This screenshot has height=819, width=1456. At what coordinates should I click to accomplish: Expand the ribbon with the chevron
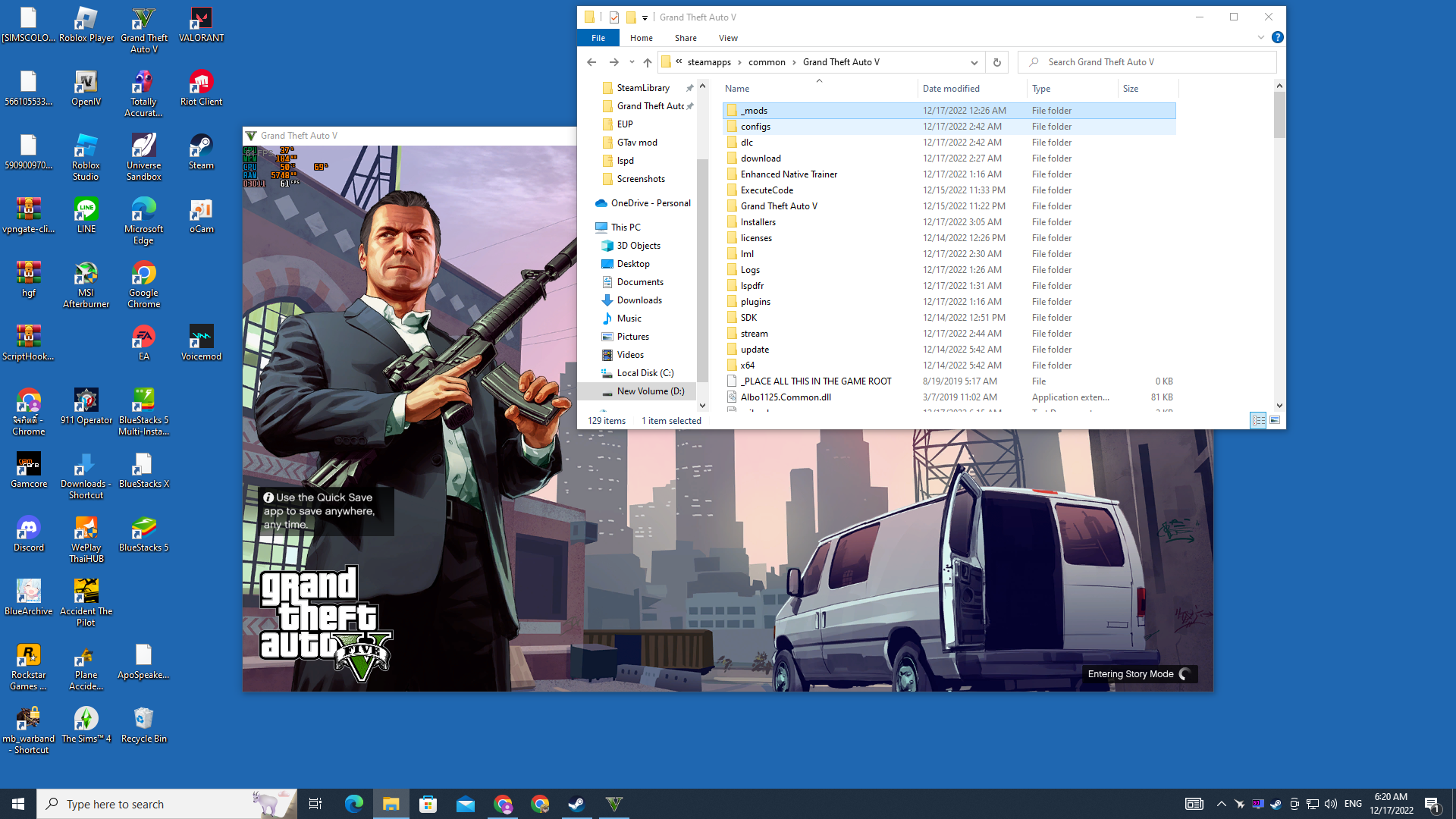coord(1261,37)
